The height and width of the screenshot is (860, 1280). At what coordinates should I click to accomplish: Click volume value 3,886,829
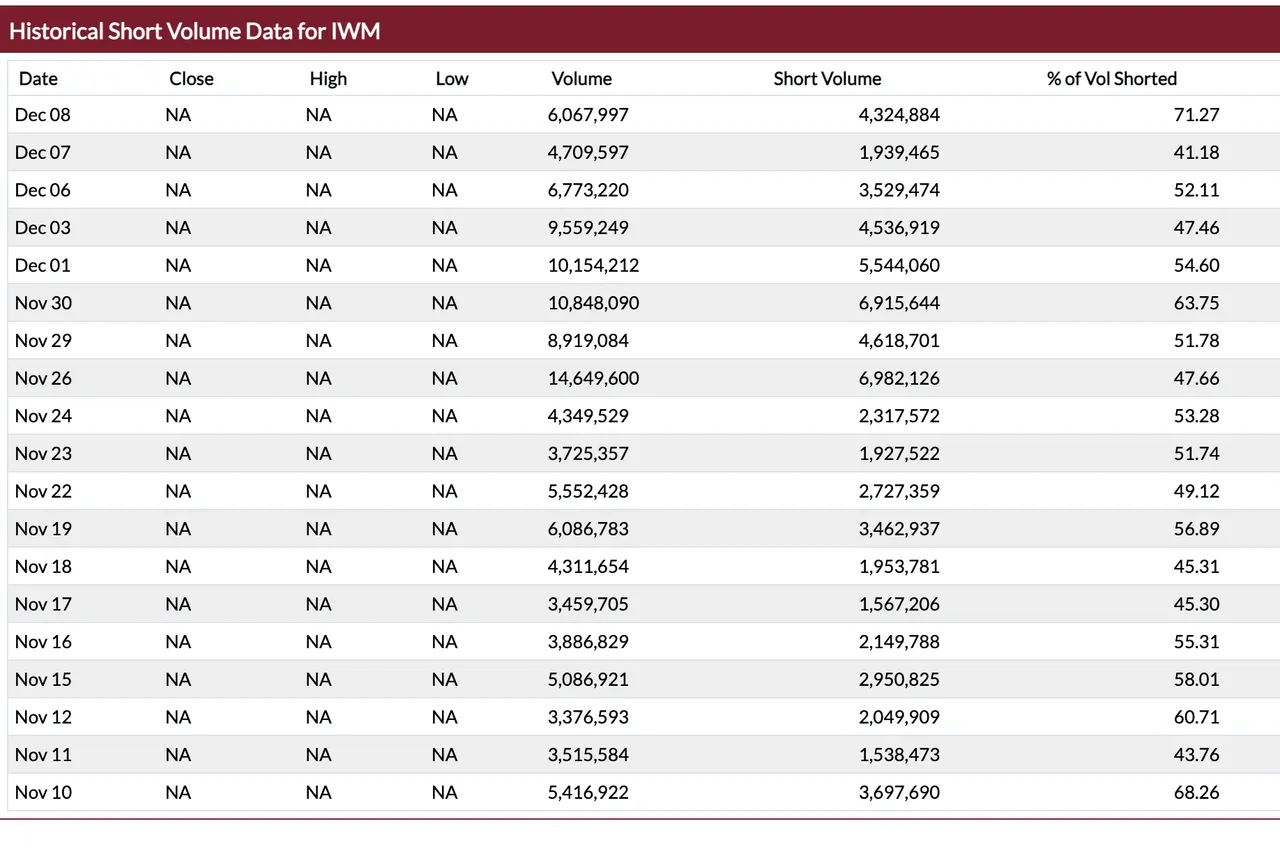[589, 642]
